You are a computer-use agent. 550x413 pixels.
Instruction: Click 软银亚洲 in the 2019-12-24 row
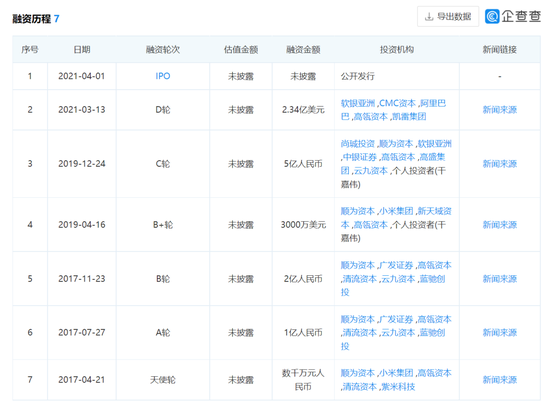[435, 144]
